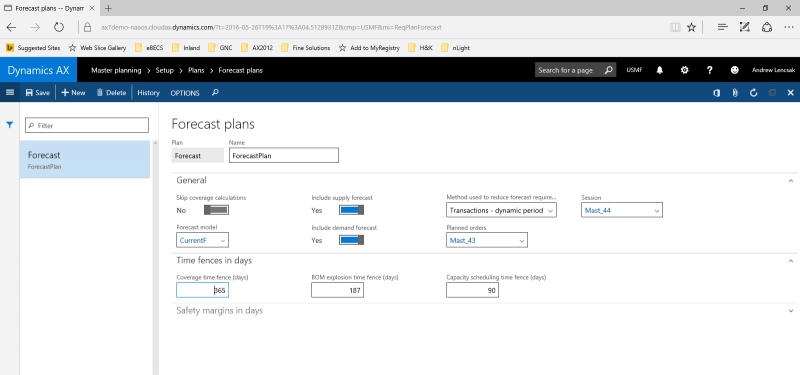Click the Search for a page box
This screenshot has height=375, width=800.
click(x=575, y=70)
